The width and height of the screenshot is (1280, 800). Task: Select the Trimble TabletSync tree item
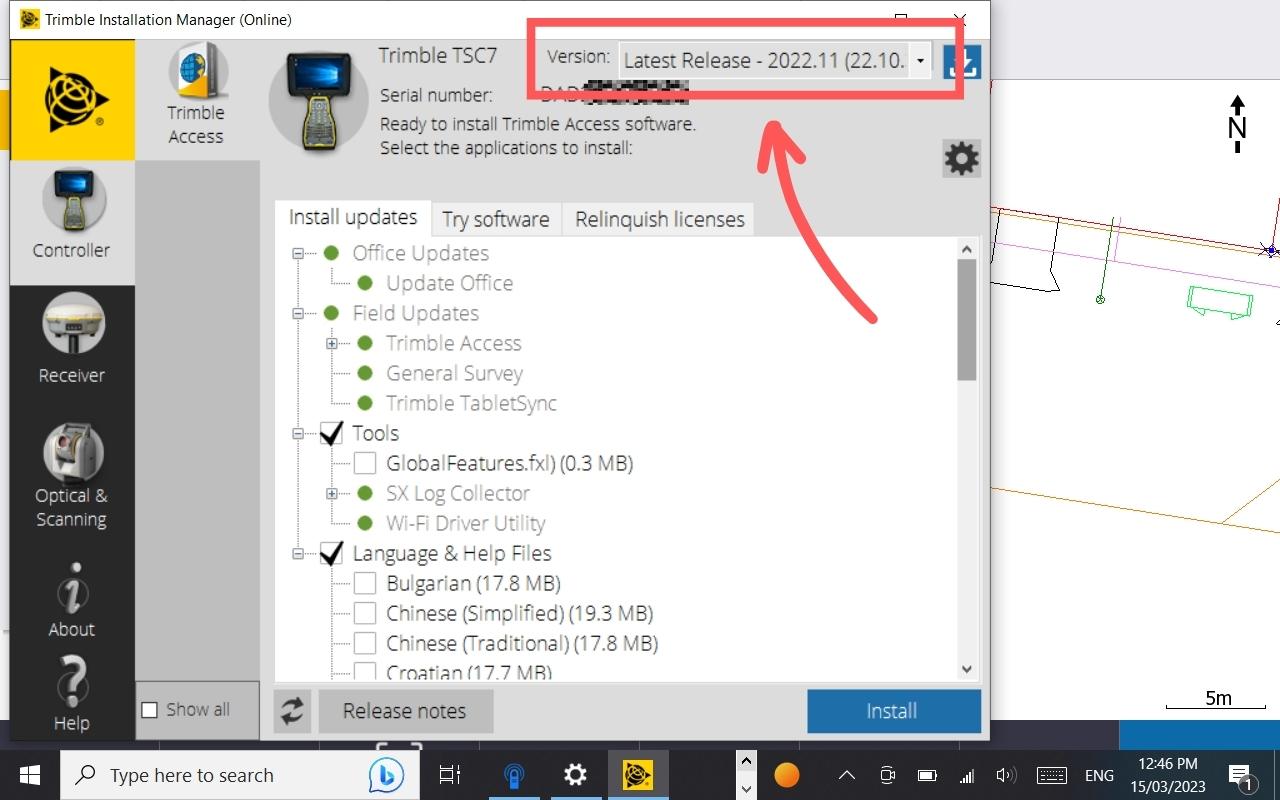click(471, 403)
